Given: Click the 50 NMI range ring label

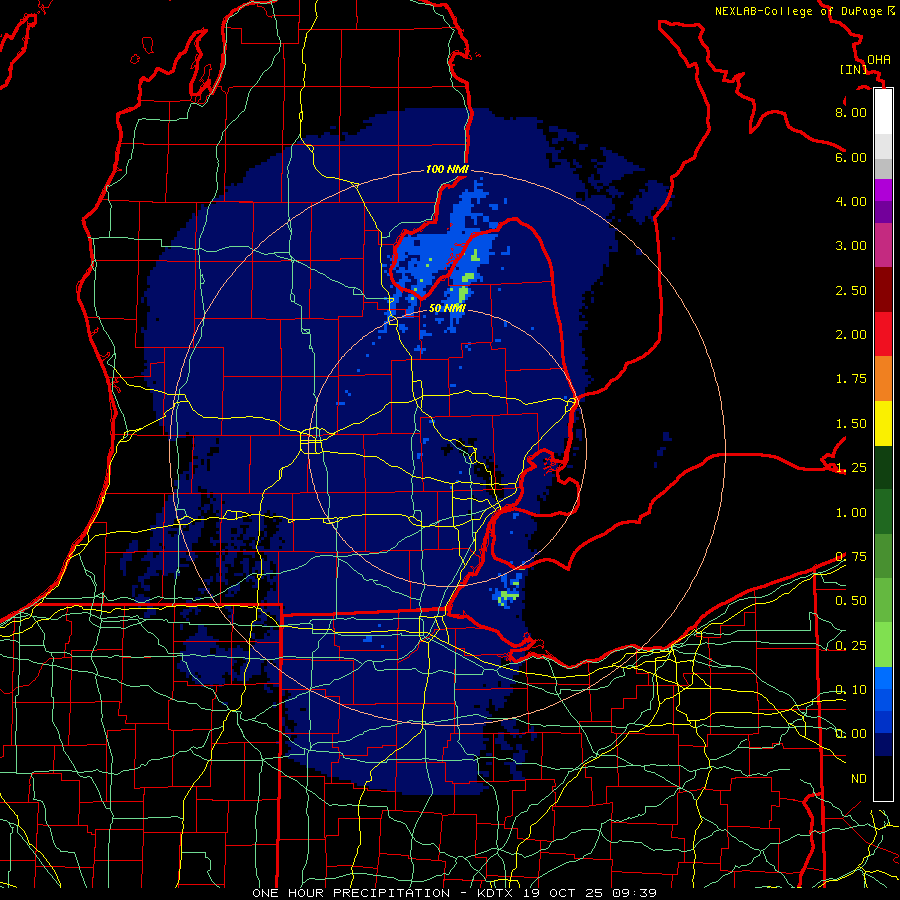Looking at the screenshot, I should click(447, 308).
